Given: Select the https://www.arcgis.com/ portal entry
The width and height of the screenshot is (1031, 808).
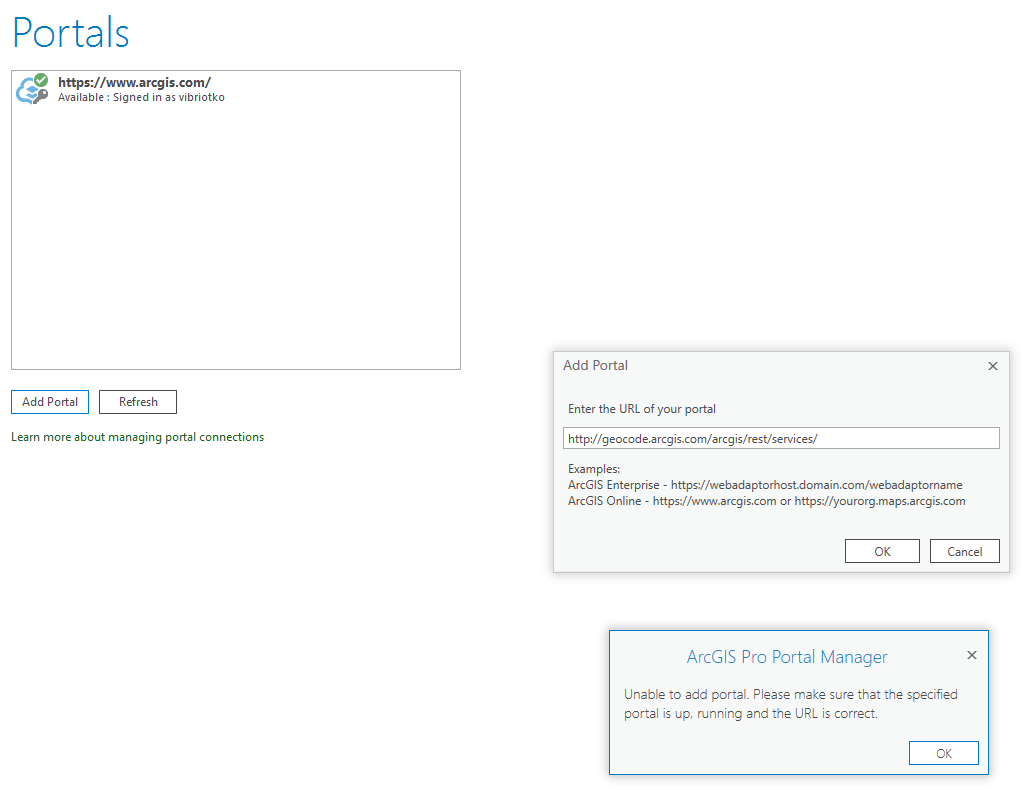Looking at the screenshot, I should click(235, 89).
